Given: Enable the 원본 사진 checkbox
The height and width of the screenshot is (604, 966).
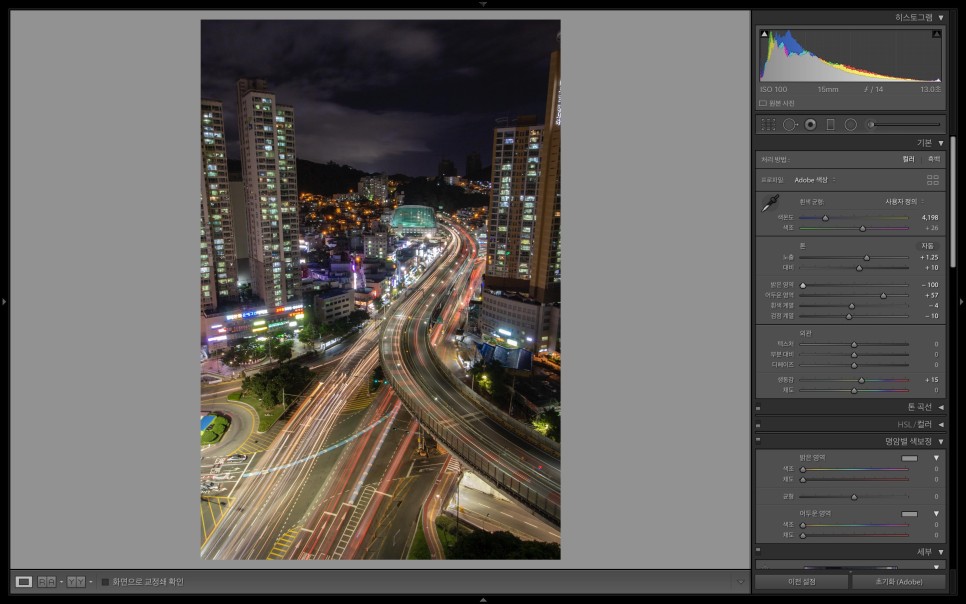Looking at the screenshot, I should tap(763, 104).
